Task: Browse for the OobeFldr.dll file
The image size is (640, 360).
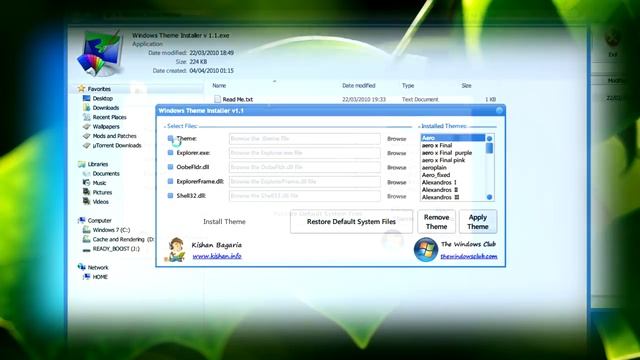Action: 397,167
